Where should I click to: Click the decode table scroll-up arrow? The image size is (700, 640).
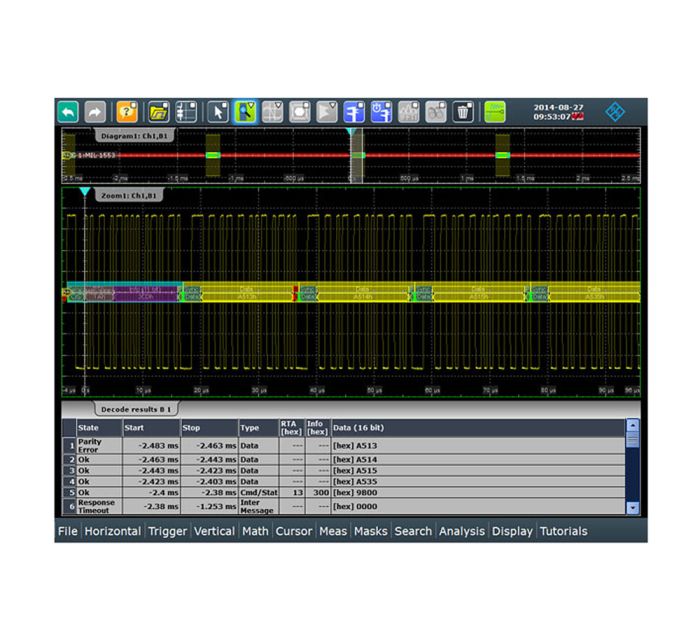coord(633,425)
